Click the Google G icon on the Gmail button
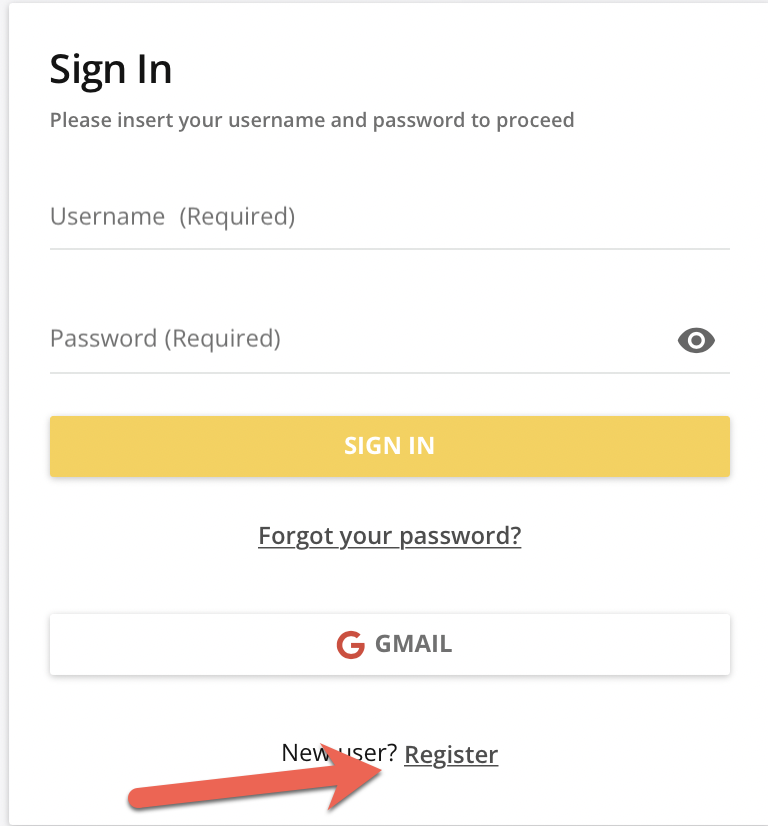Image resolution: width=768 pixels, height=826 pixels. tap(349, 644)
